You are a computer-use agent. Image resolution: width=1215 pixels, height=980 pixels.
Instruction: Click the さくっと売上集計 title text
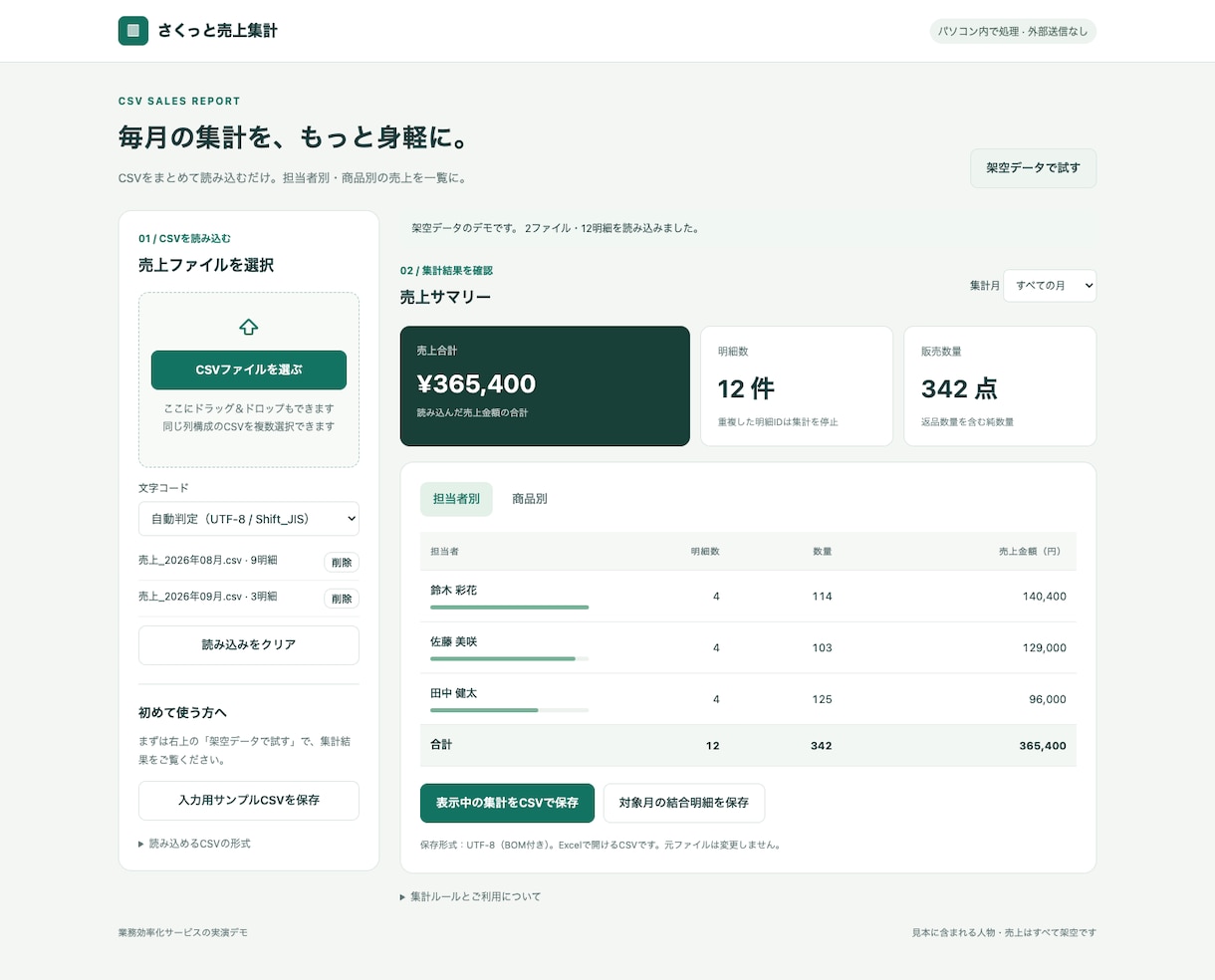tap(217, 31)
